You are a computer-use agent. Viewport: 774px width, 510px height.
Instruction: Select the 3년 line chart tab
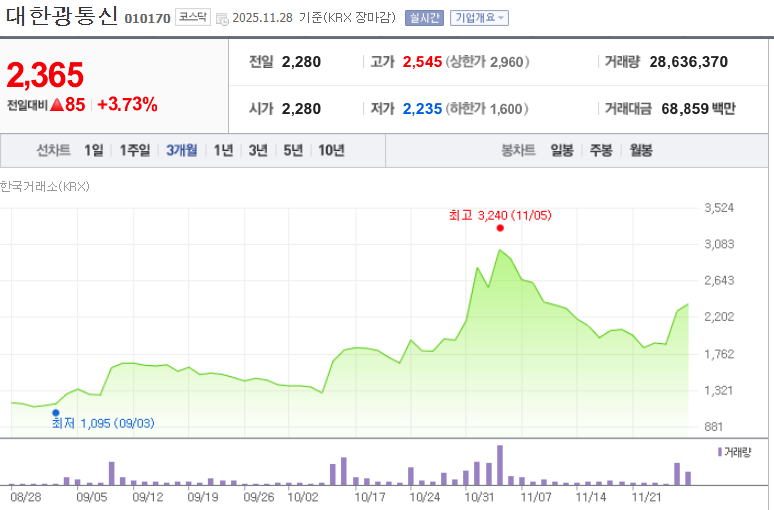[x=258, y=150]
